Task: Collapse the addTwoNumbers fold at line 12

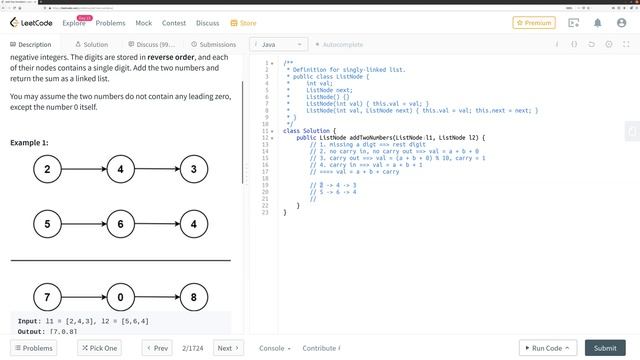Action: (272, 138)
